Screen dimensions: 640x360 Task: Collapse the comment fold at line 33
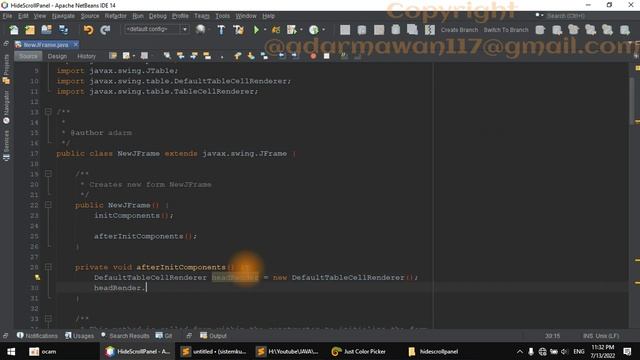pos(48,318)
